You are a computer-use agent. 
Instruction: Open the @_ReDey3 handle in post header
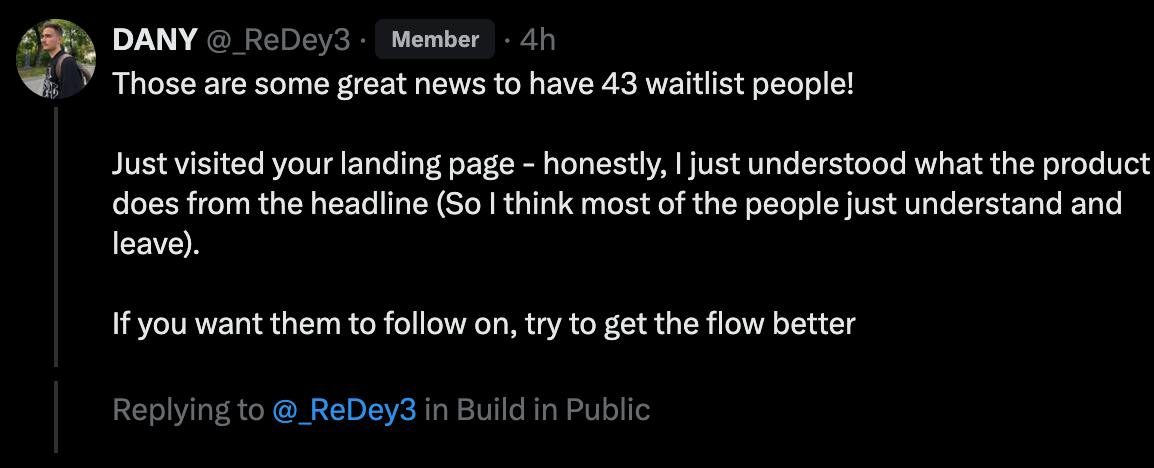pos(278,40)
